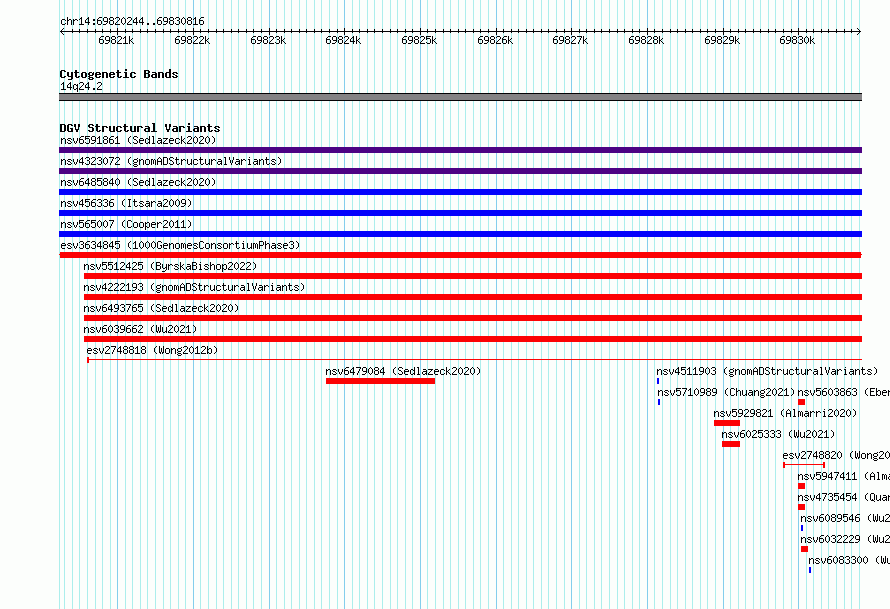The height and width of the screenshot is (609, 890).
Task: Click the red bar of nsv5512425
Action: click(x=473, y=276)
